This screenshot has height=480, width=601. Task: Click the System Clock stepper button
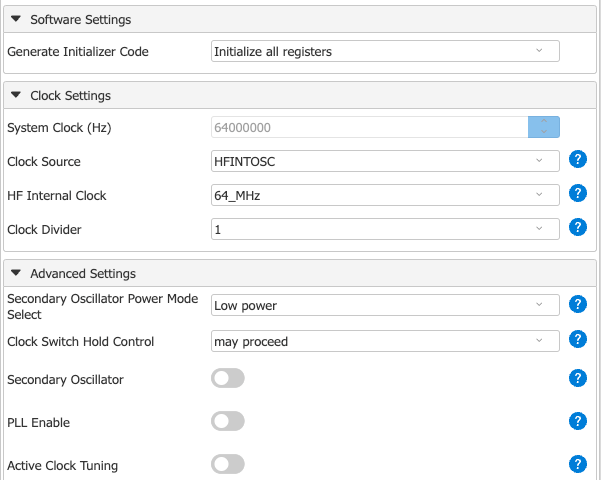543,127
